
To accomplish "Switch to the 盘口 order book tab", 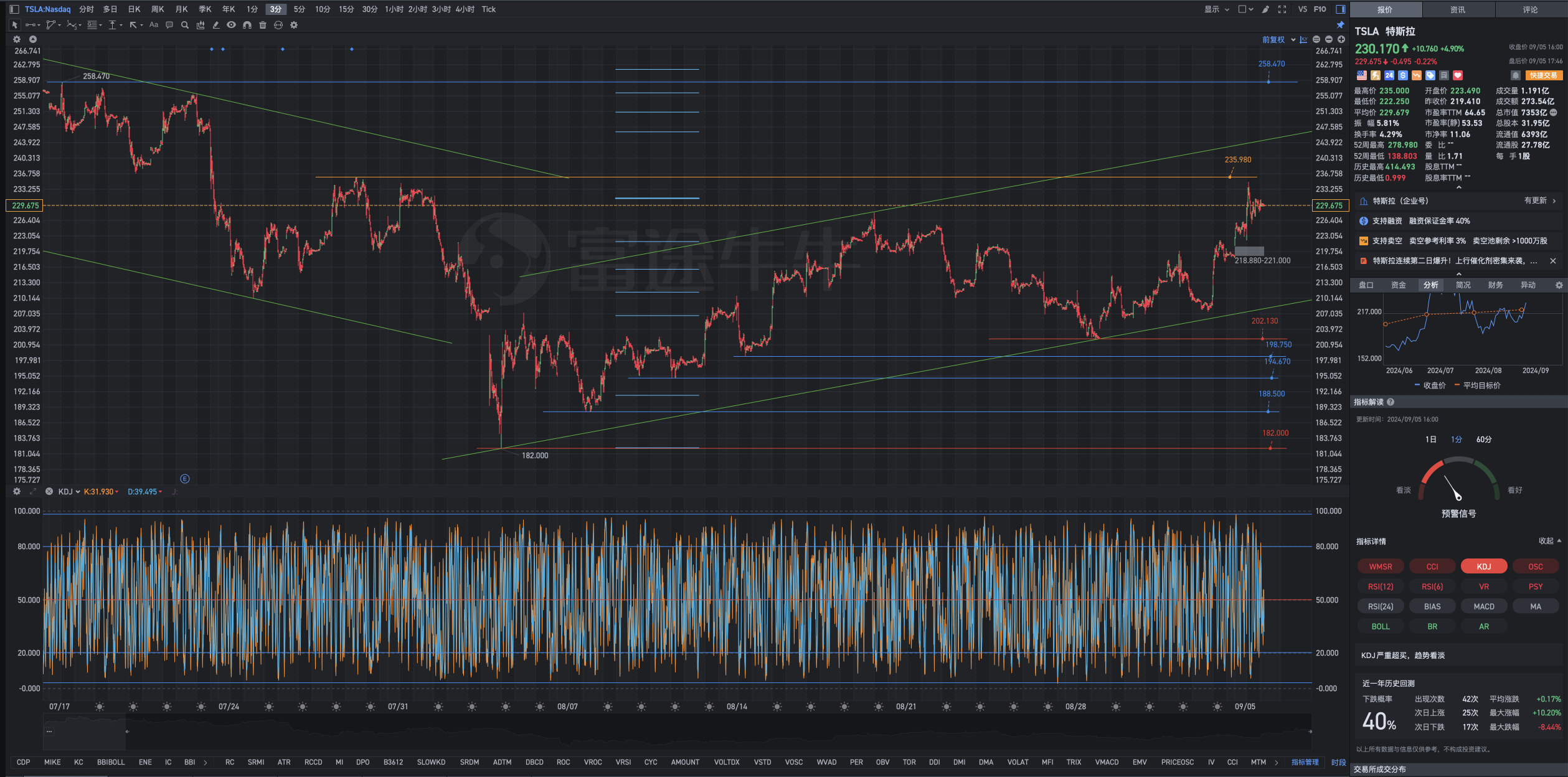I will pos(1366,285).
